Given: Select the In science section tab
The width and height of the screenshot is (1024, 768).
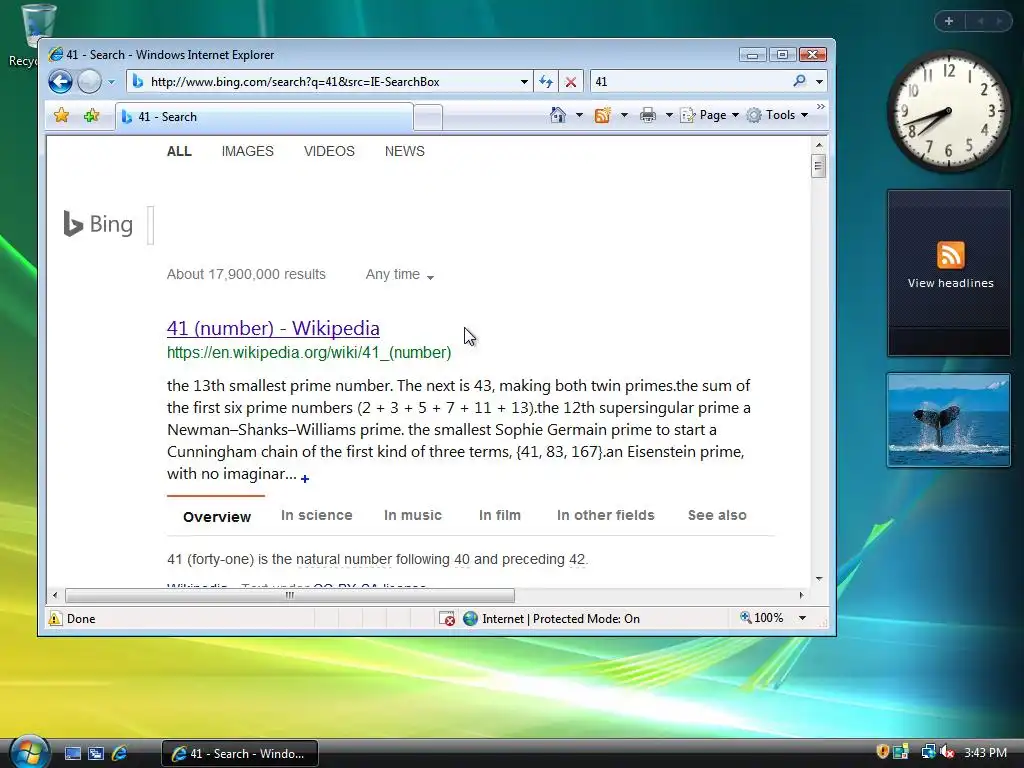Looking at the screenshot, I should [317, 515].
